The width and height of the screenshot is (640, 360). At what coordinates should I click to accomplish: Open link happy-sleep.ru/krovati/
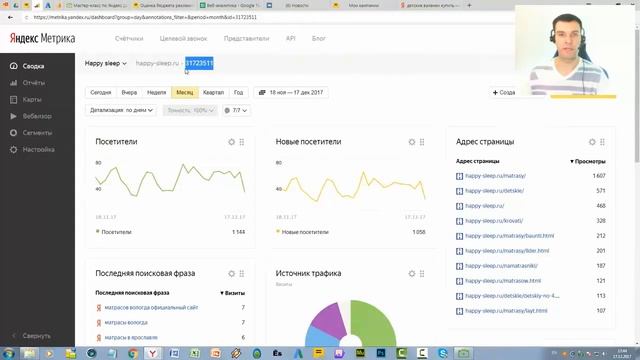[x=494, y=221]
